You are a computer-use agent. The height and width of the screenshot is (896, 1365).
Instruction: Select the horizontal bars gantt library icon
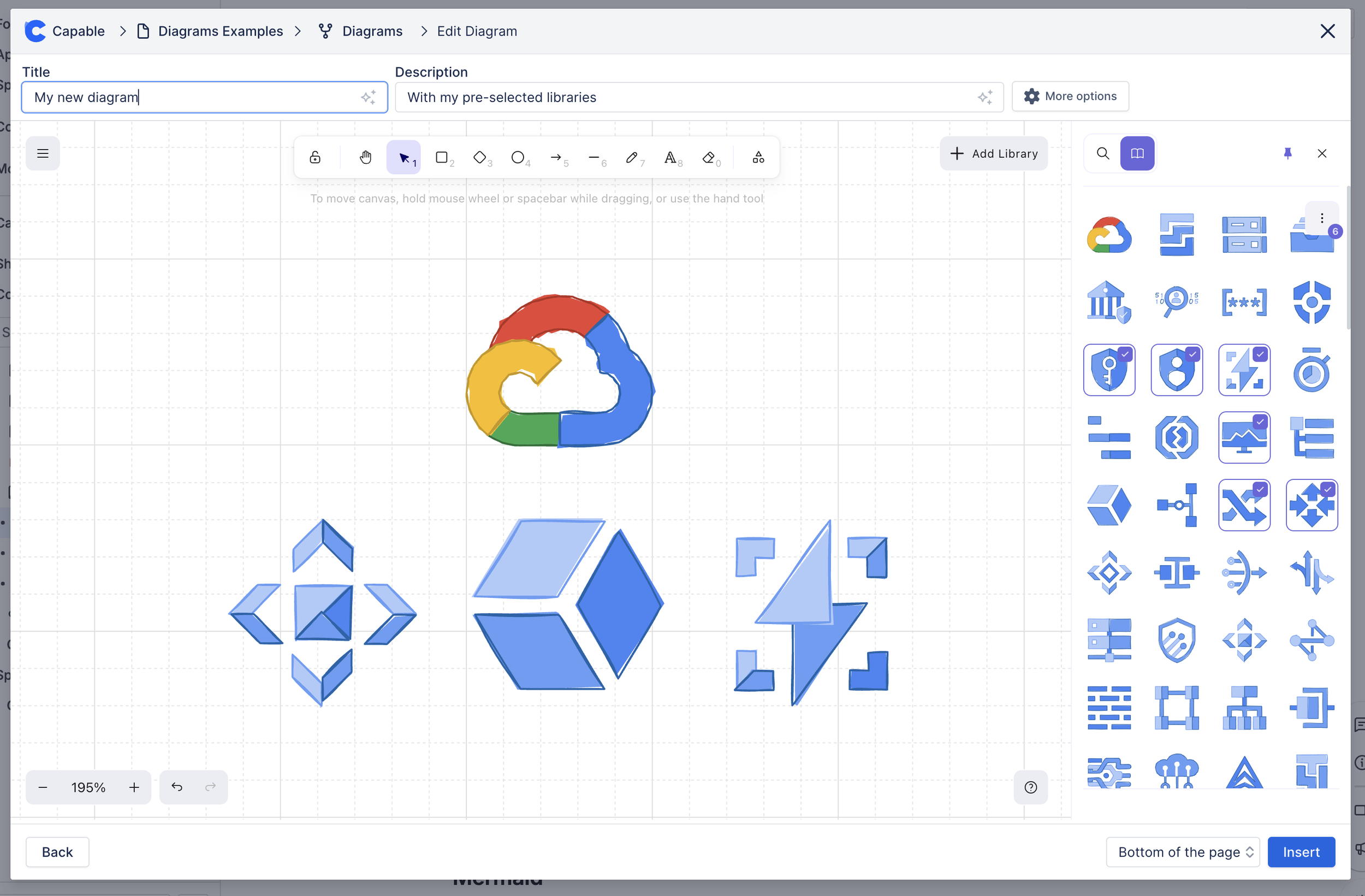point(1109,438)
